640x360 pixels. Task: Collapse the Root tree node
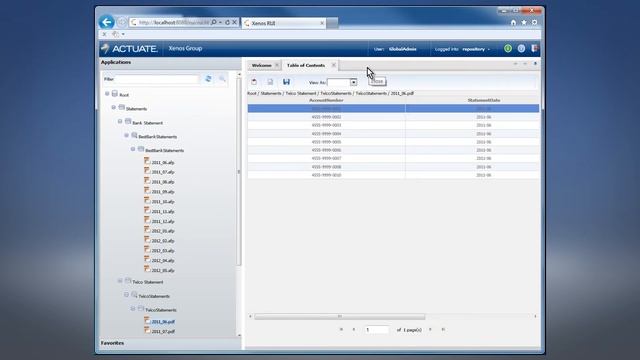click(107, 94)
